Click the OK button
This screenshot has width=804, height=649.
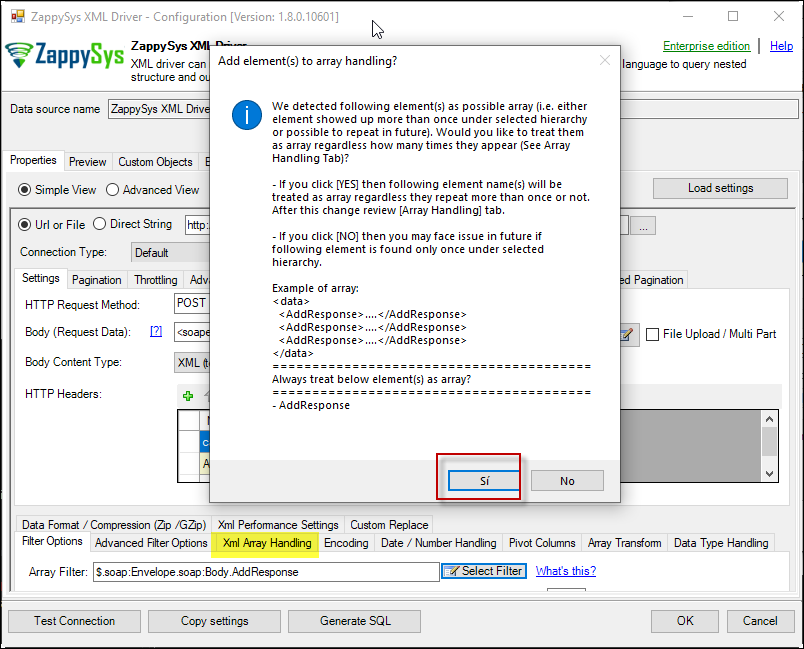pyautogui.click(x=685, y=621)
